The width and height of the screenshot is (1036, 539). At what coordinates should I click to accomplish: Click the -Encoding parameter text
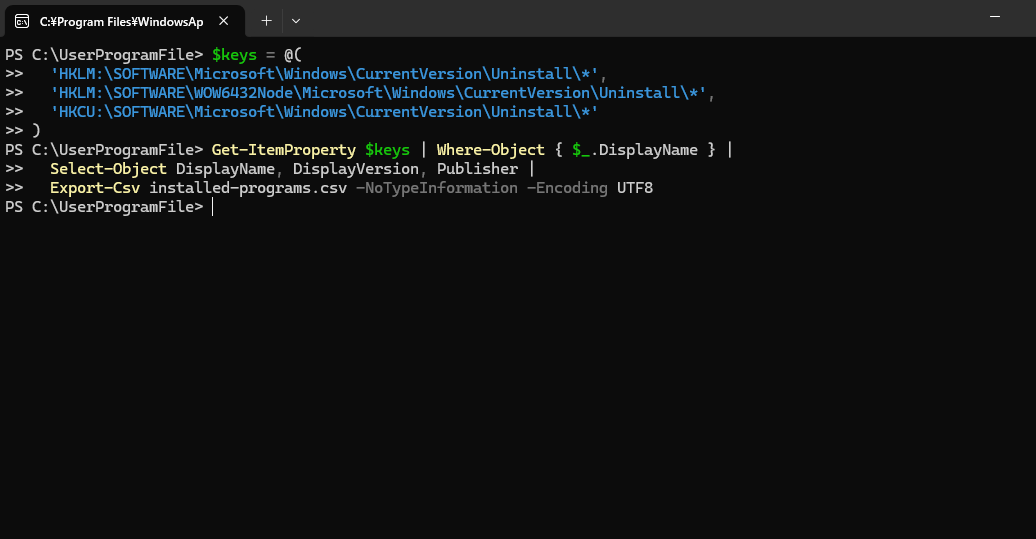567,188
